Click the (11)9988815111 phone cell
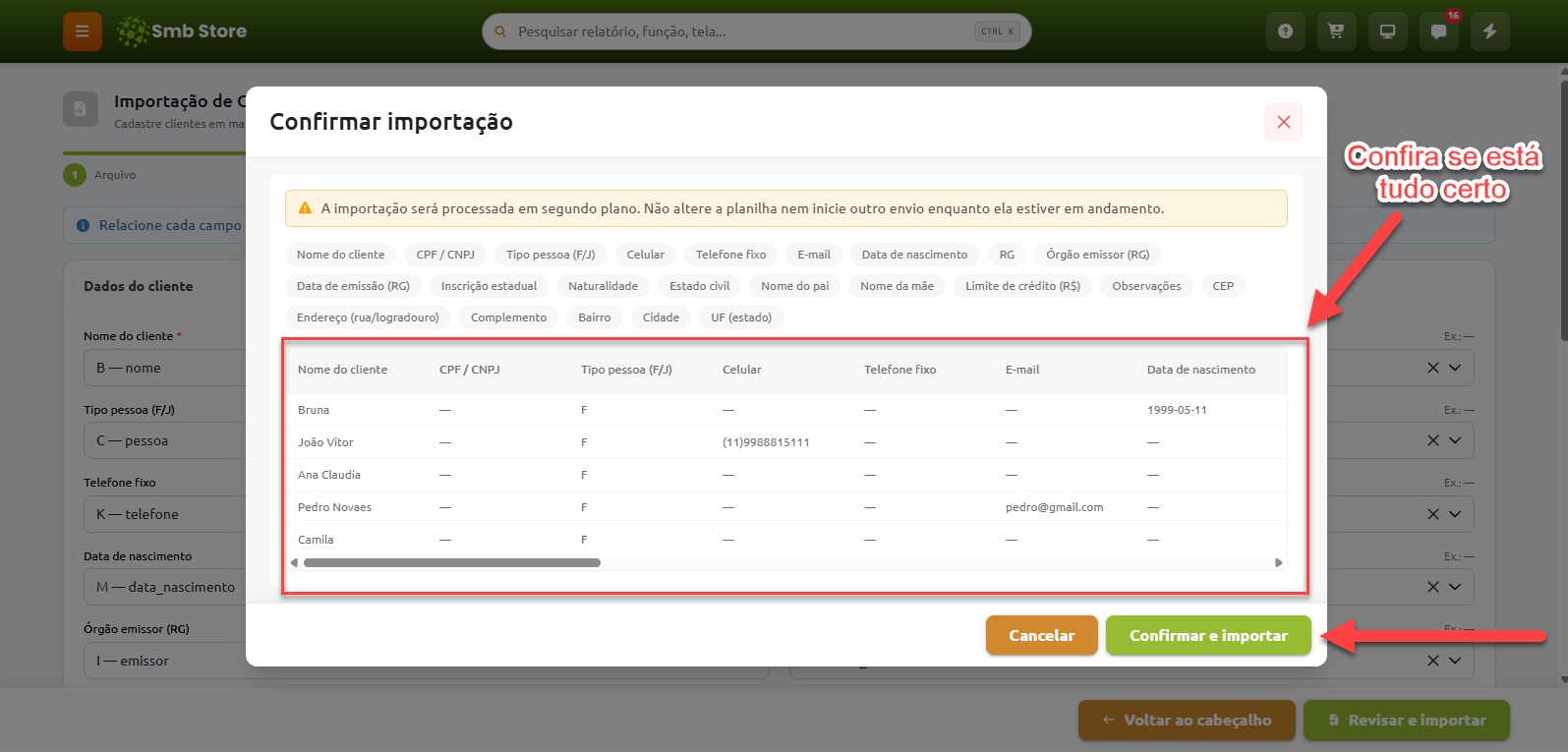 766,442
